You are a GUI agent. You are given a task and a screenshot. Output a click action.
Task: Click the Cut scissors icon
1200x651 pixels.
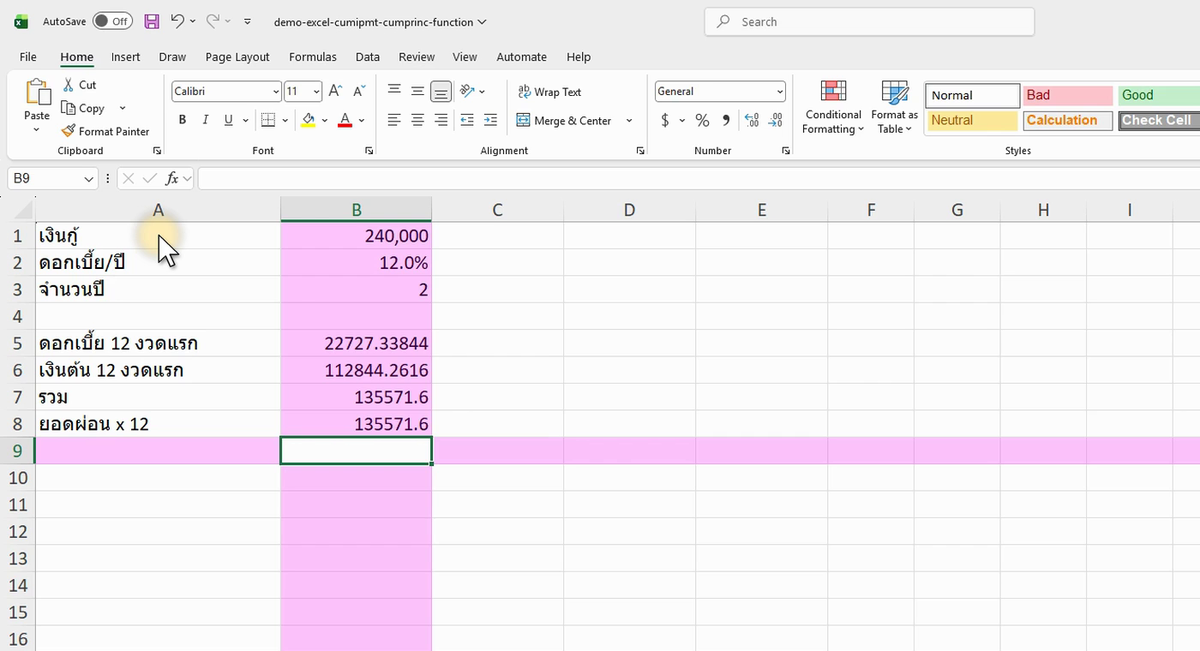[68, 85]
